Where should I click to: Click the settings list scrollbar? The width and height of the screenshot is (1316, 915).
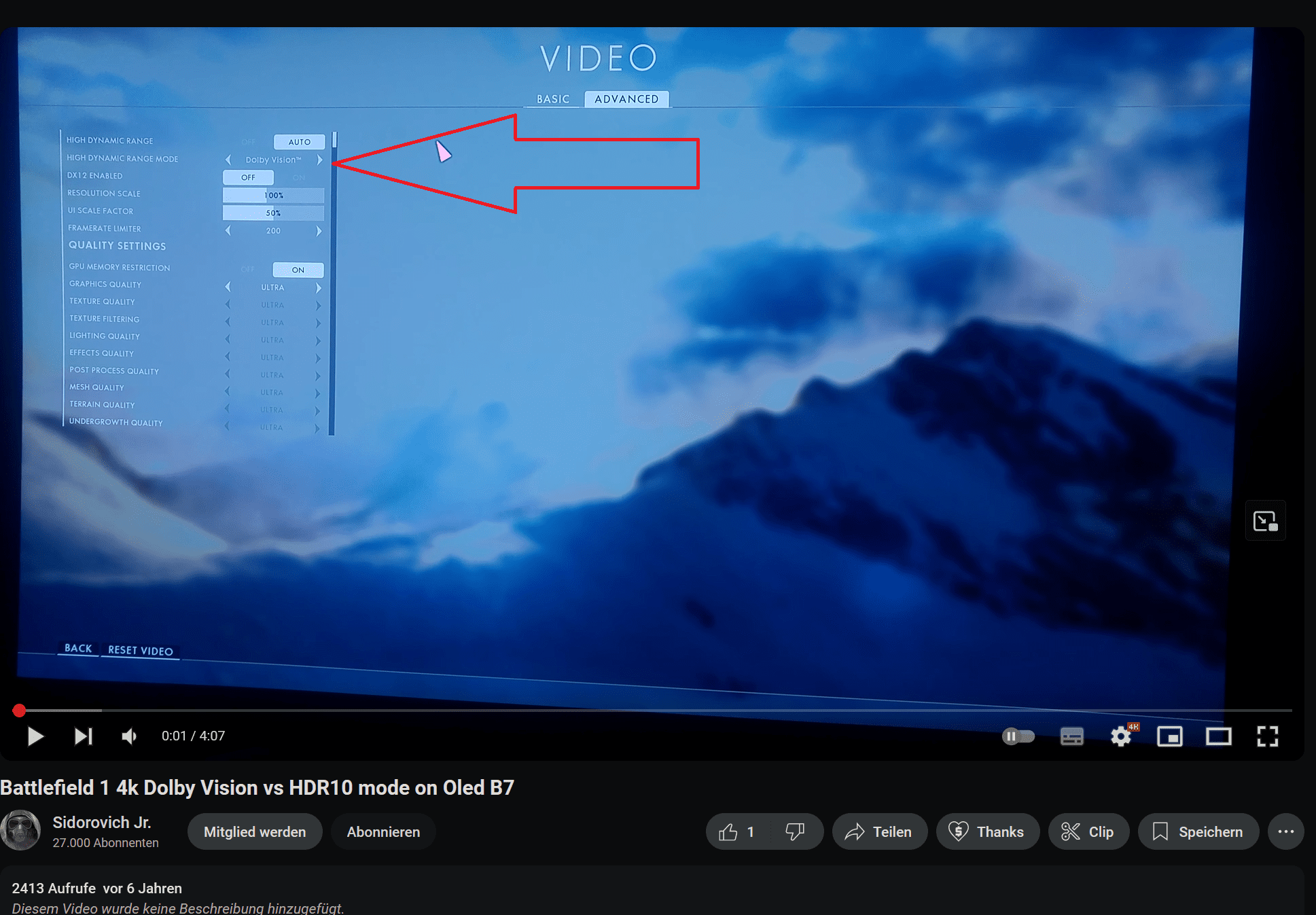click(x=333, y=283)
